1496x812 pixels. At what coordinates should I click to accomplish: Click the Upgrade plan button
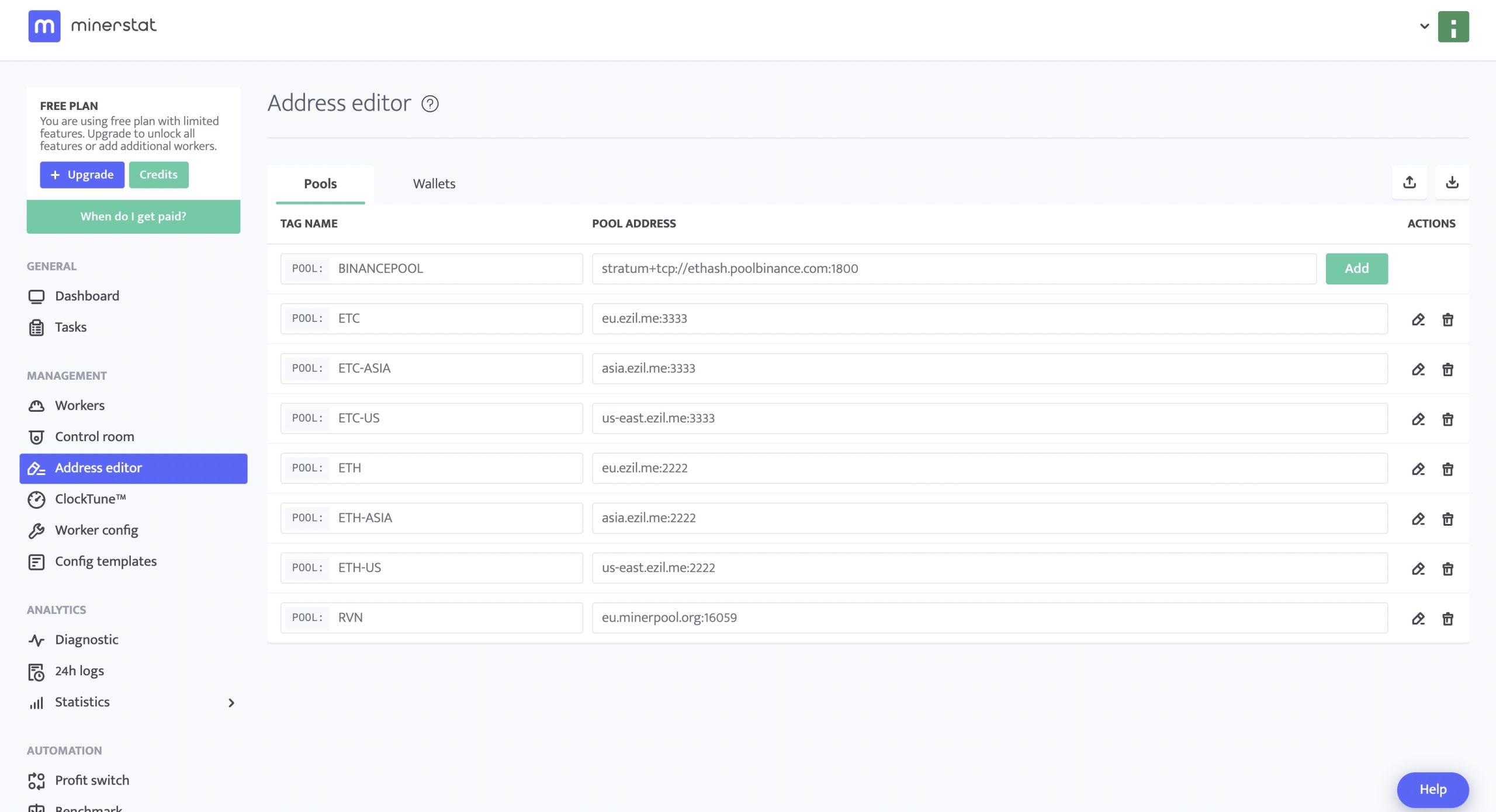tap(82, 175)
